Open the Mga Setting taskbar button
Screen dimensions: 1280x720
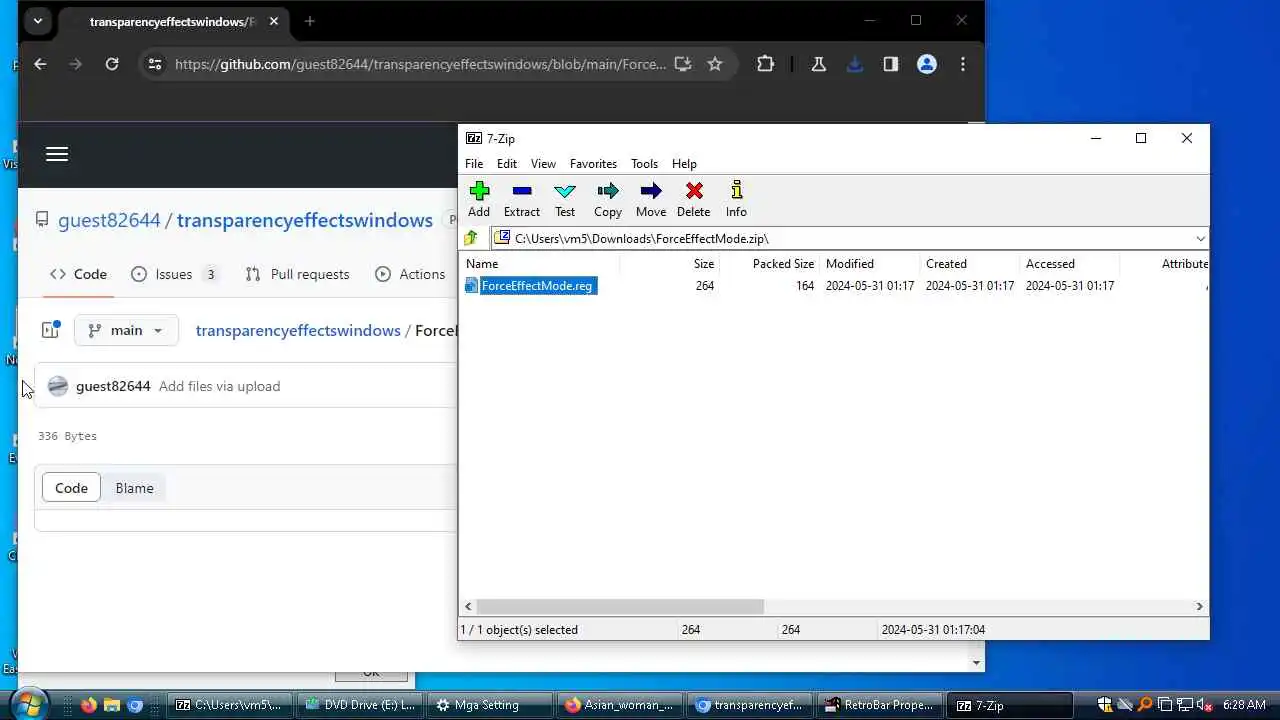coord(490,705)
